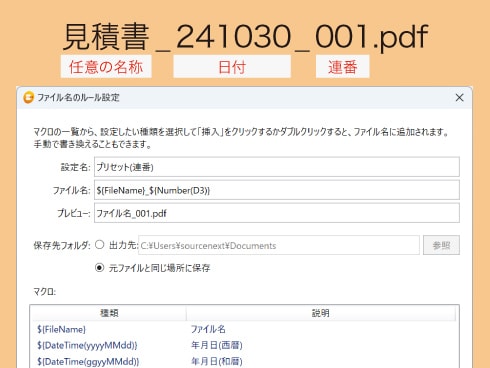Screen dimensions: 490x368
Task: Click the 年月日(西暦) description cell
Action: (217, 345)
